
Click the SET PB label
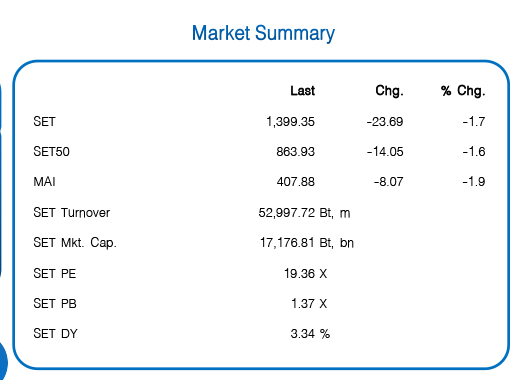55,303
